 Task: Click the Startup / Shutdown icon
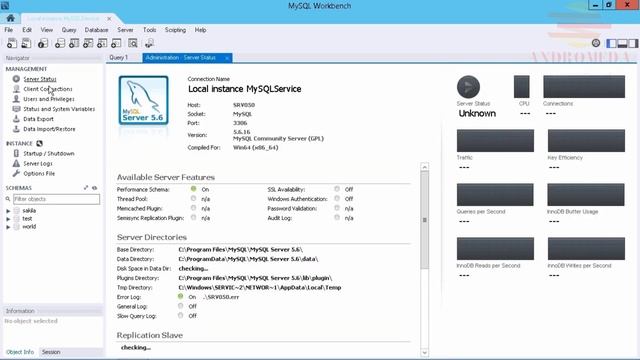point(16,153)
